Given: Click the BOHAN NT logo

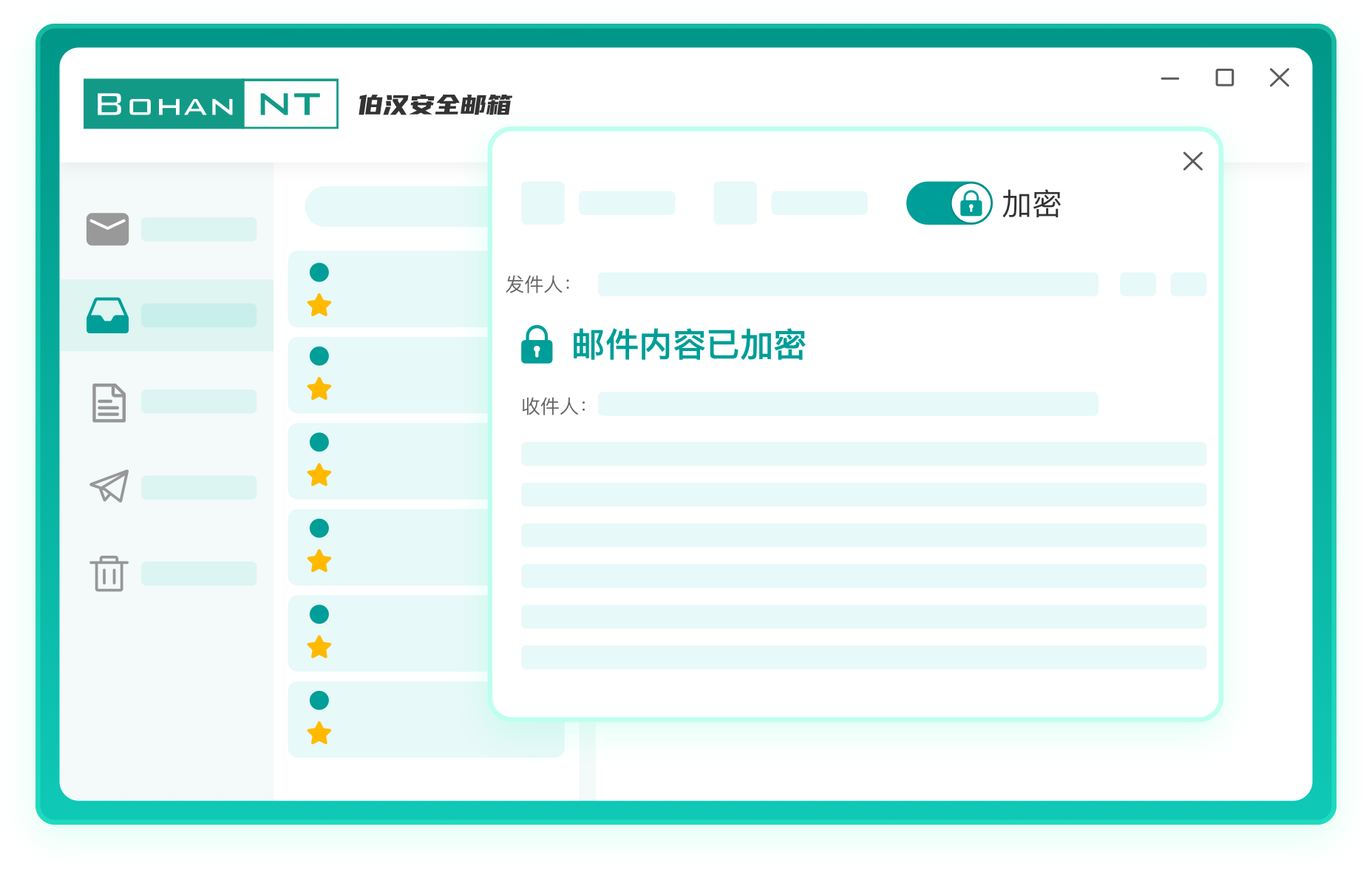Looking at the screenshot, I should click(211, 103).
